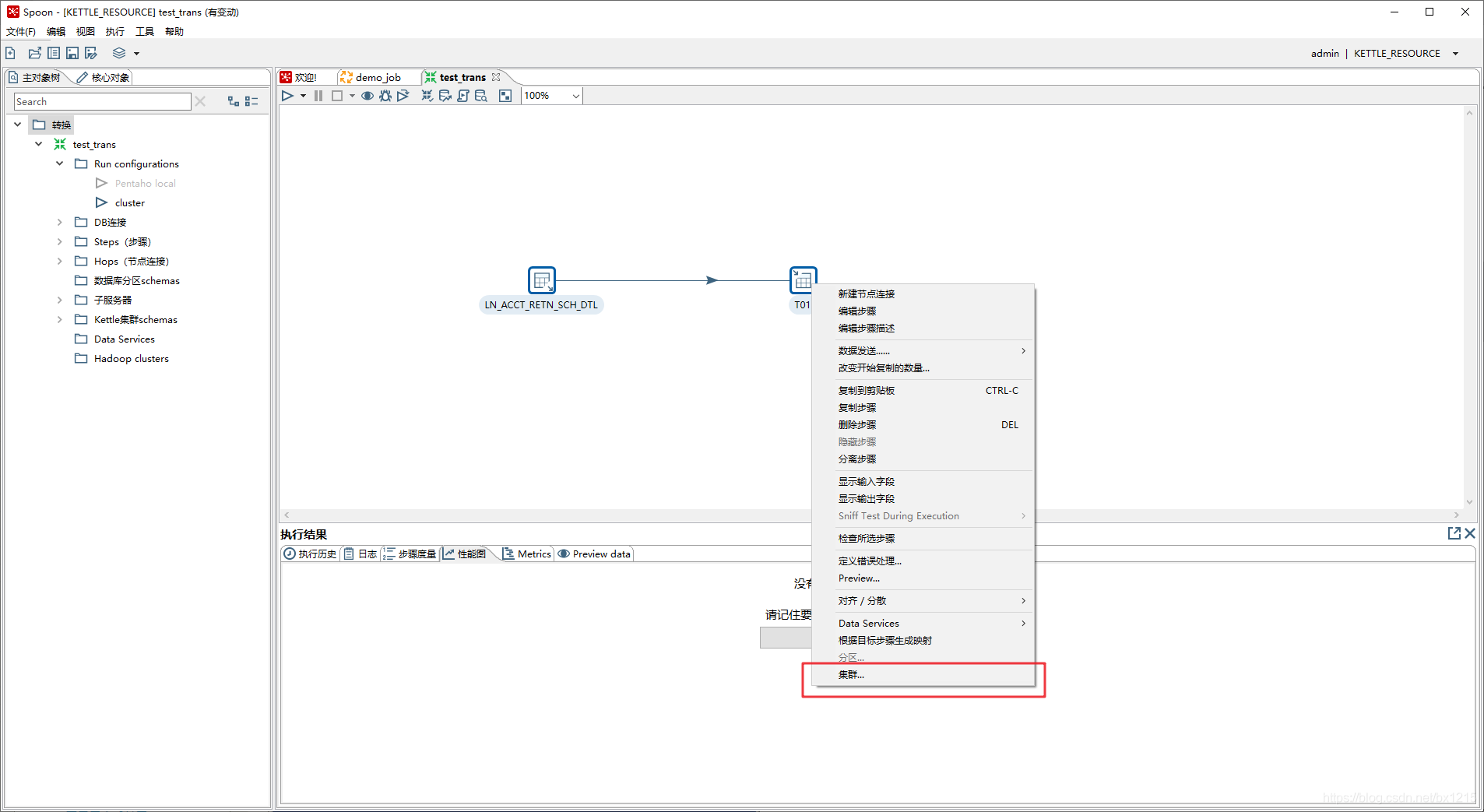The width and height of the screenshot is (1484, 812).
Task: Collapse the Run configurations folder
Action: pyautogui.click(x=59, y=163)
